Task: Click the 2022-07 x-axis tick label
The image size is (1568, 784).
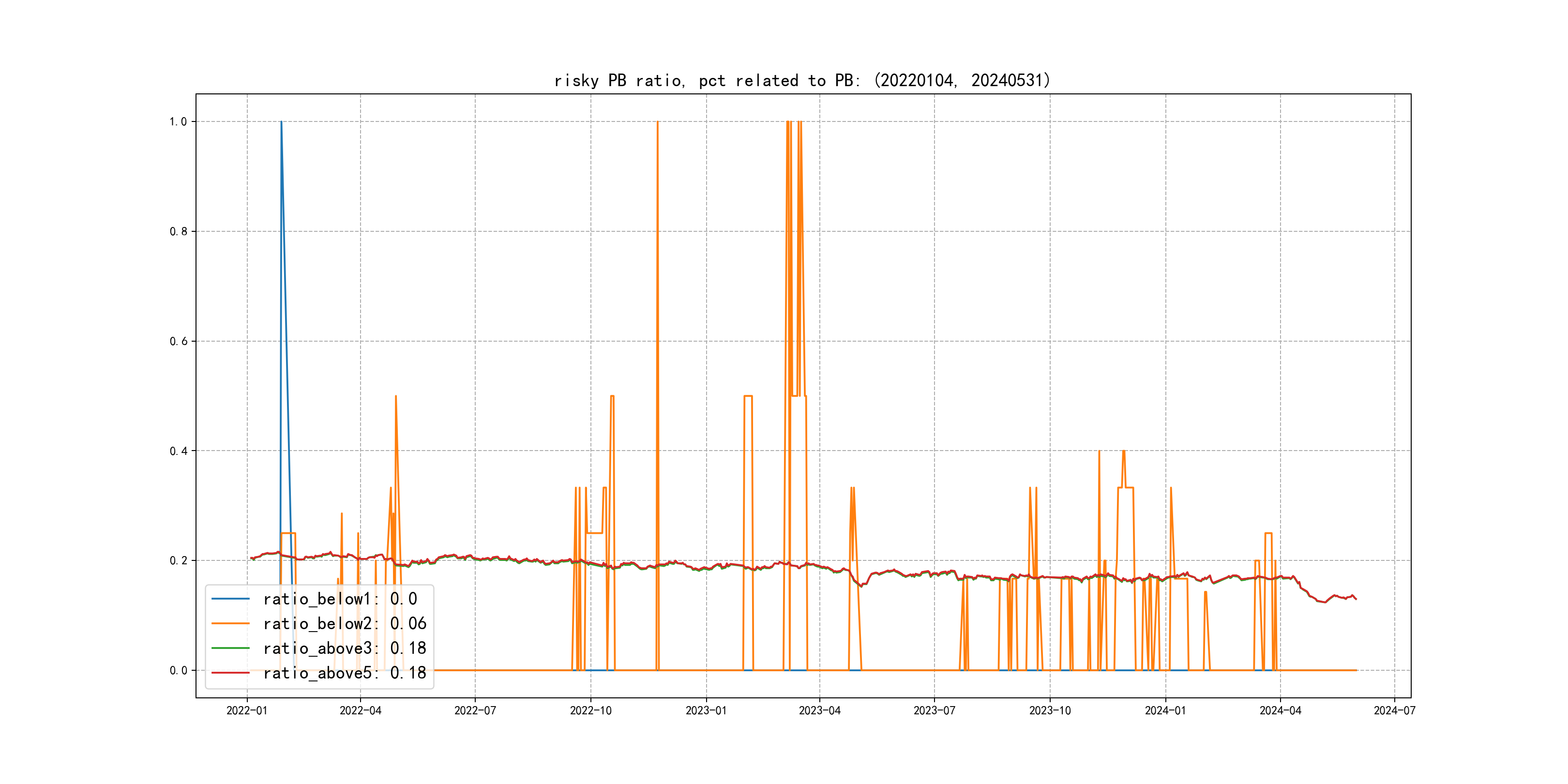Action: (475, 710)
